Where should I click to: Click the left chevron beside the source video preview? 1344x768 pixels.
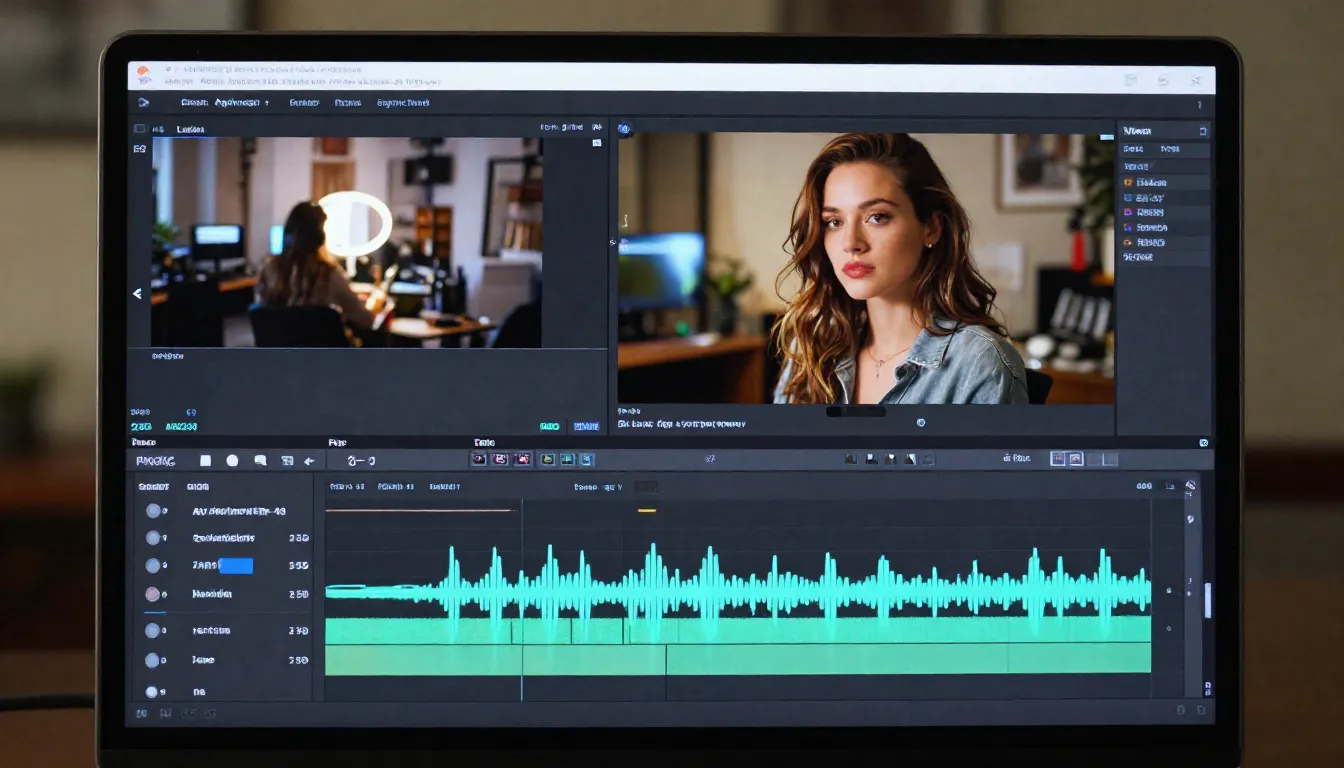(137, 294)
